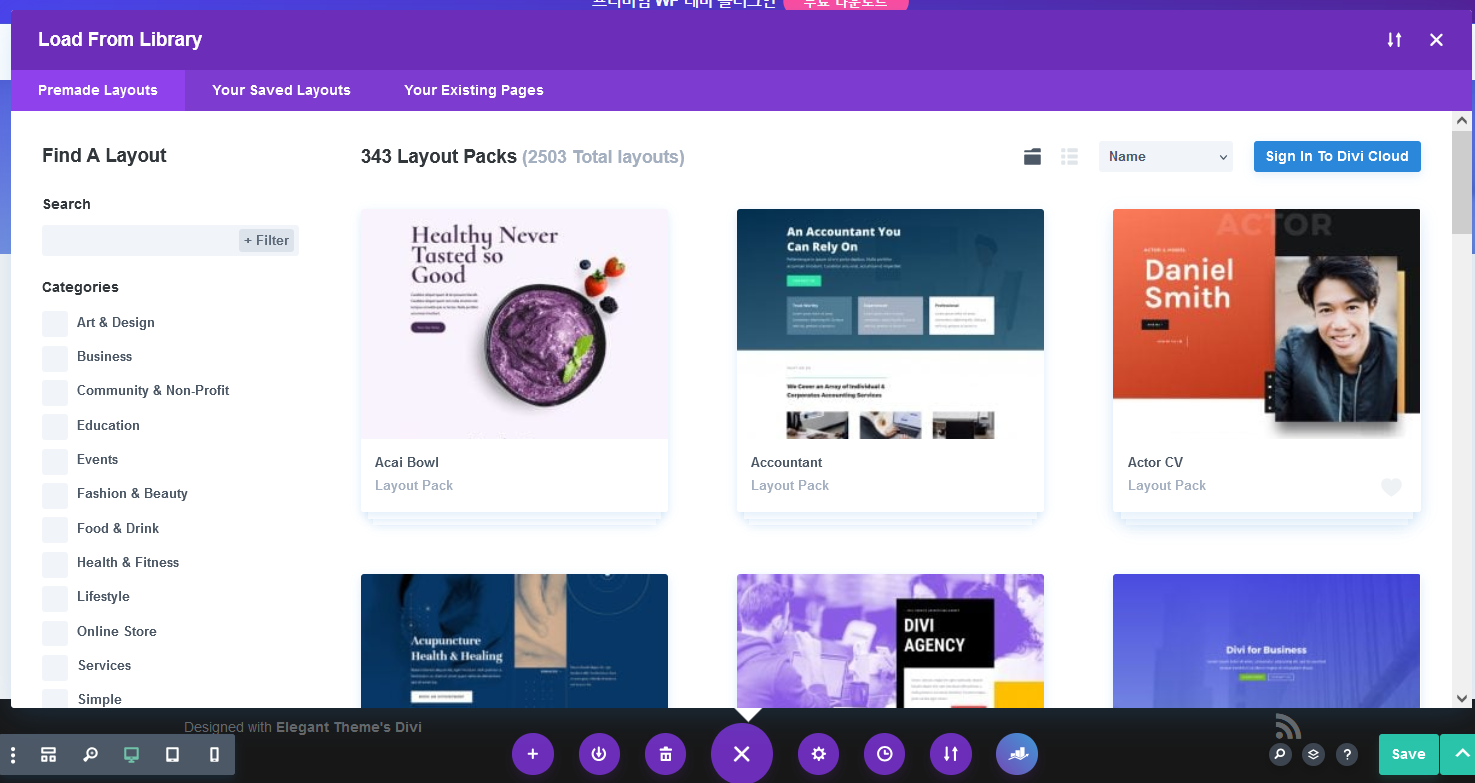Check the Online Store category
The height and width of the screenshot is (783, 1475).
coord(55,632)
